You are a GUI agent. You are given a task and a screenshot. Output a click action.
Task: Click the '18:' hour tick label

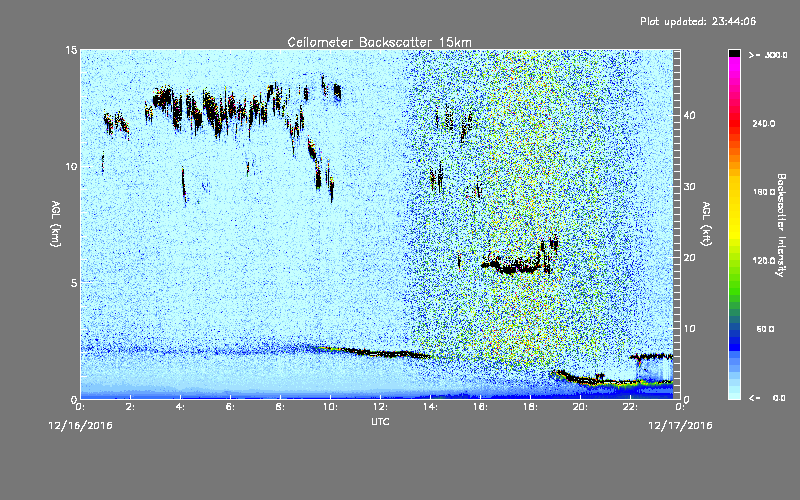[x=530, y=407]
